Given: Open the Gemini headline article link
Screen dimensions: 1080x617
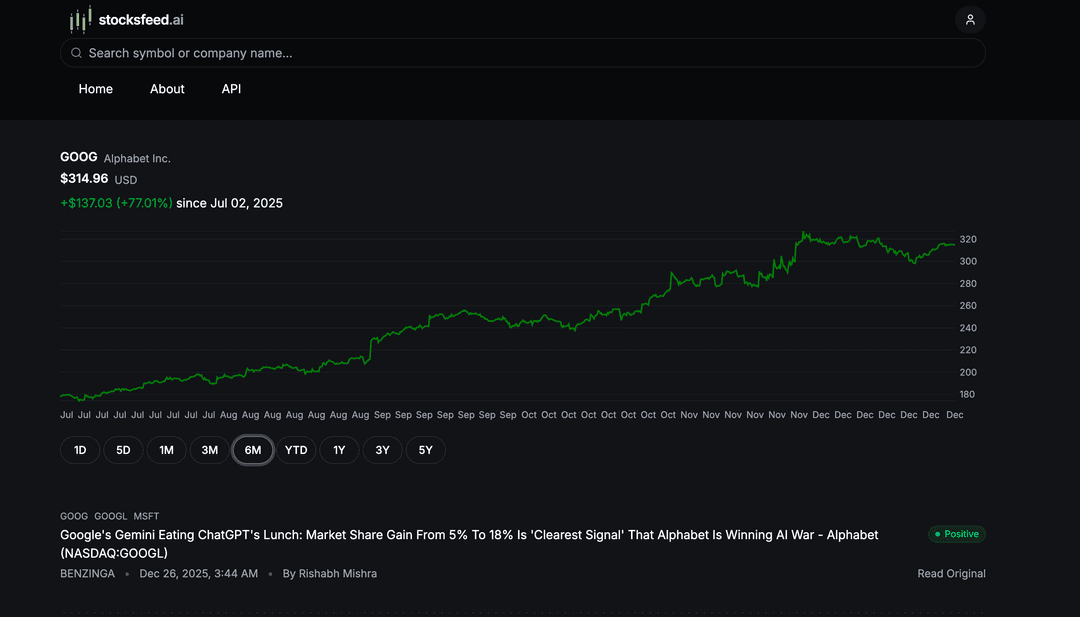Looking at the screenshot, I should click(468, 534).
